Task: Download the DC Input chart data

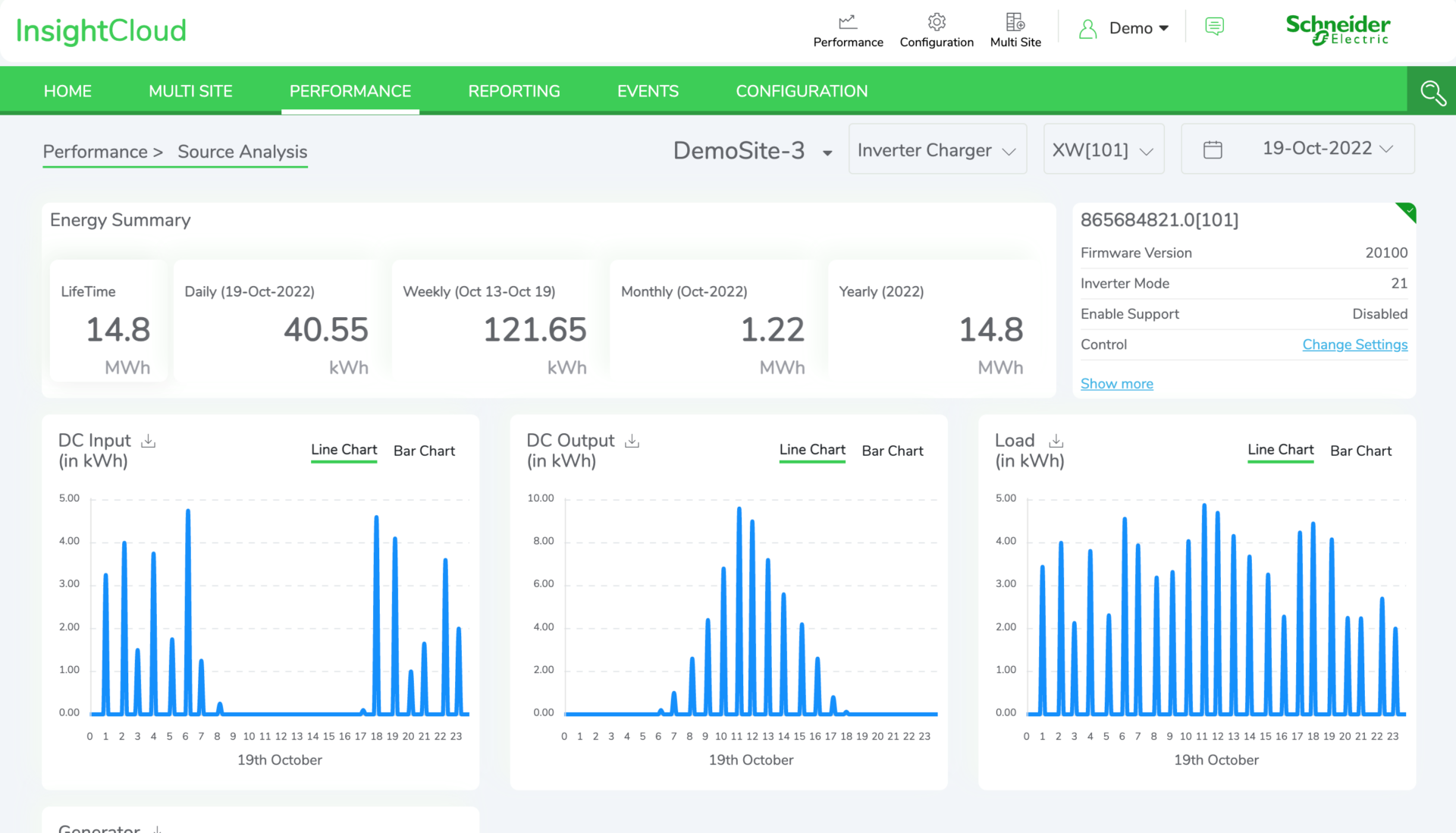Action: (x=149, y=441)
